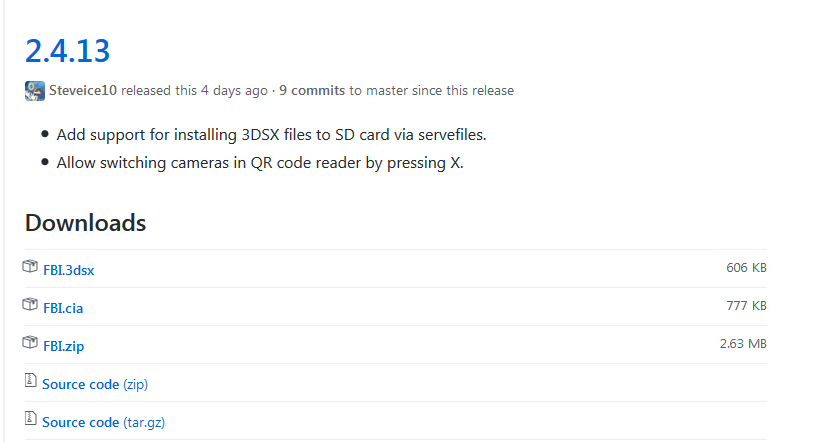
Task: Click the package icon beside FBI.cia
Action: pyautogui.click(x=30, y=304)
